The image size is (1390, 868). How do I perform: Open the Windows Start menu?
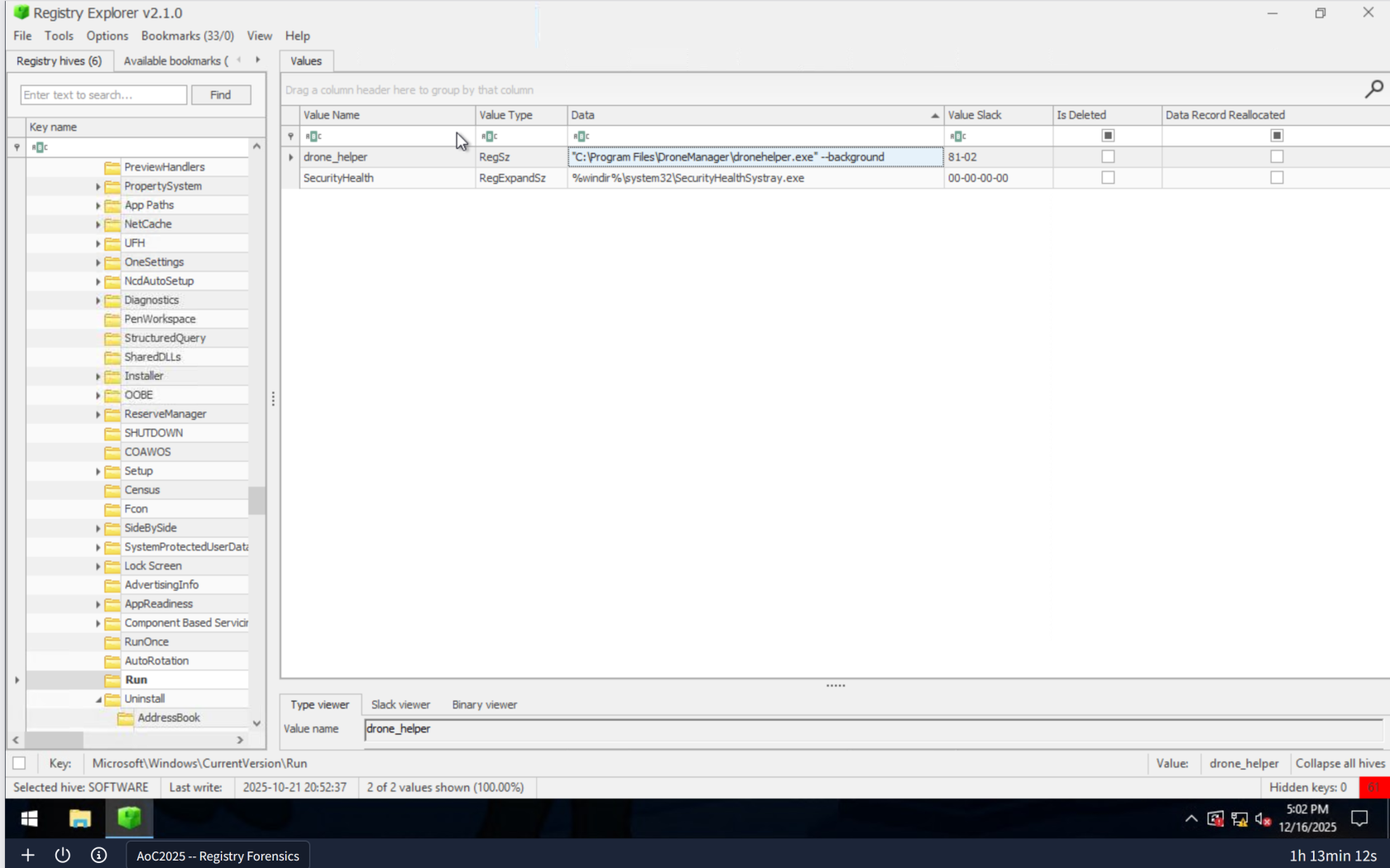coord(29,818)
